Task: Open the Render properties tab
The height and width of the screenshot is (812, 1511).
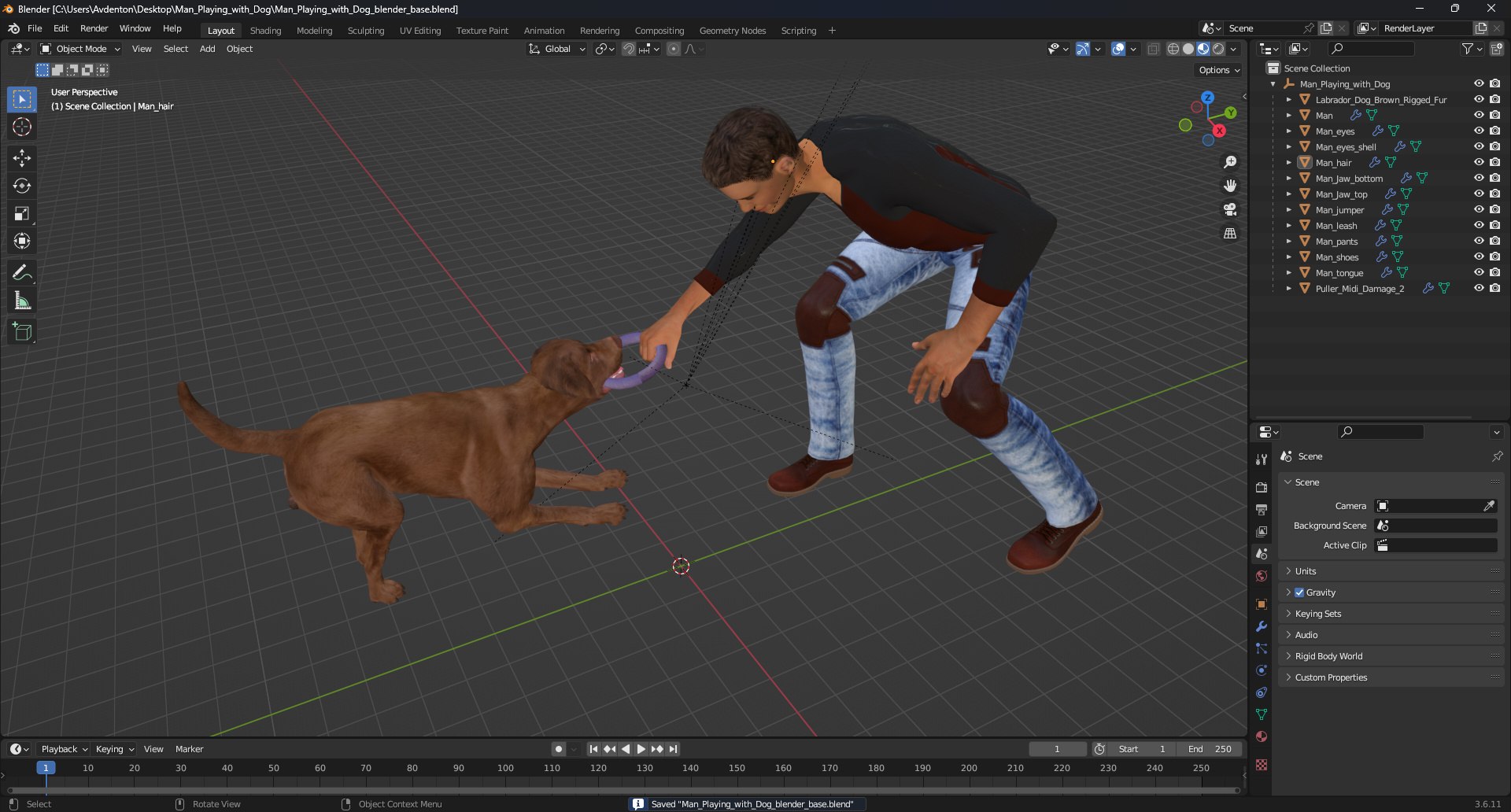Action: coord(1262,488)
